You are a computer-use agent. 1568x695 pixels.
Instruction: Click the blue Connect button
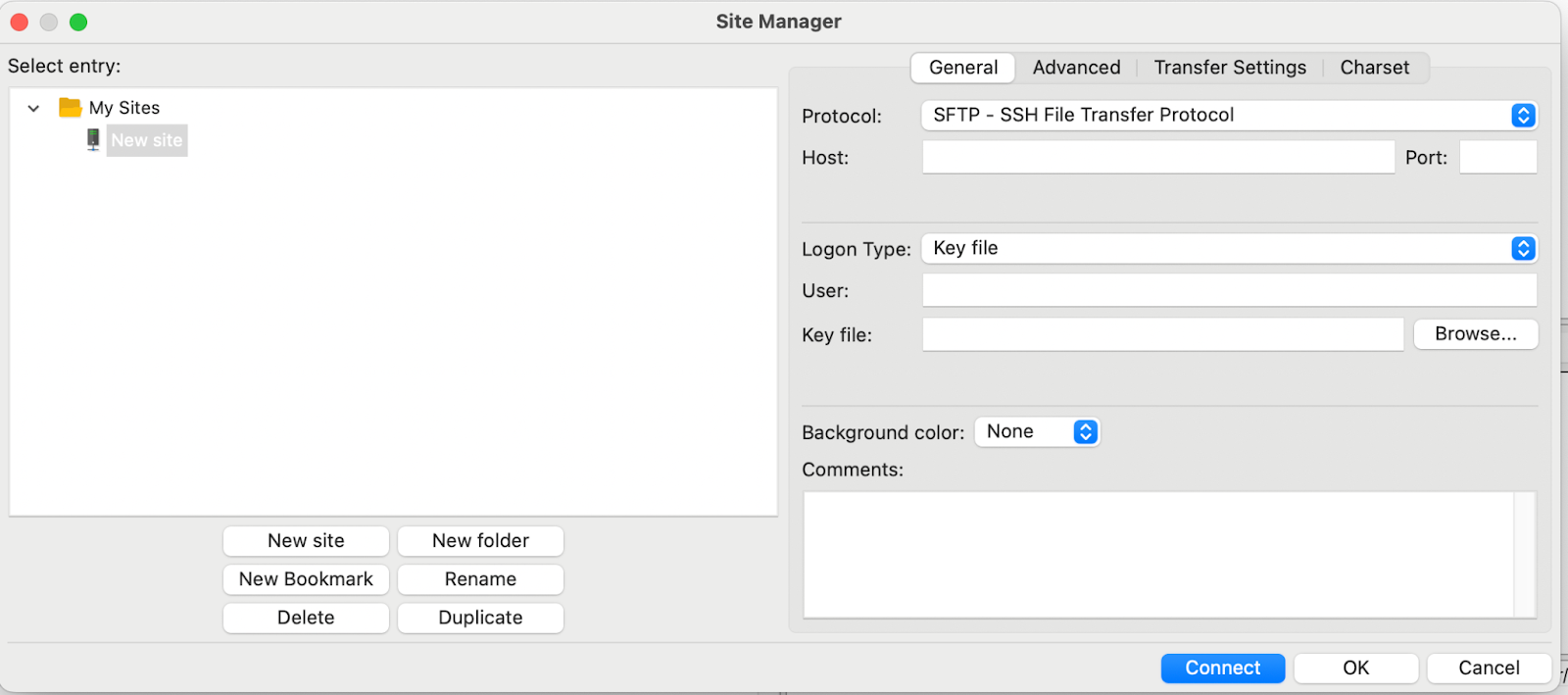pos(1223,668)
